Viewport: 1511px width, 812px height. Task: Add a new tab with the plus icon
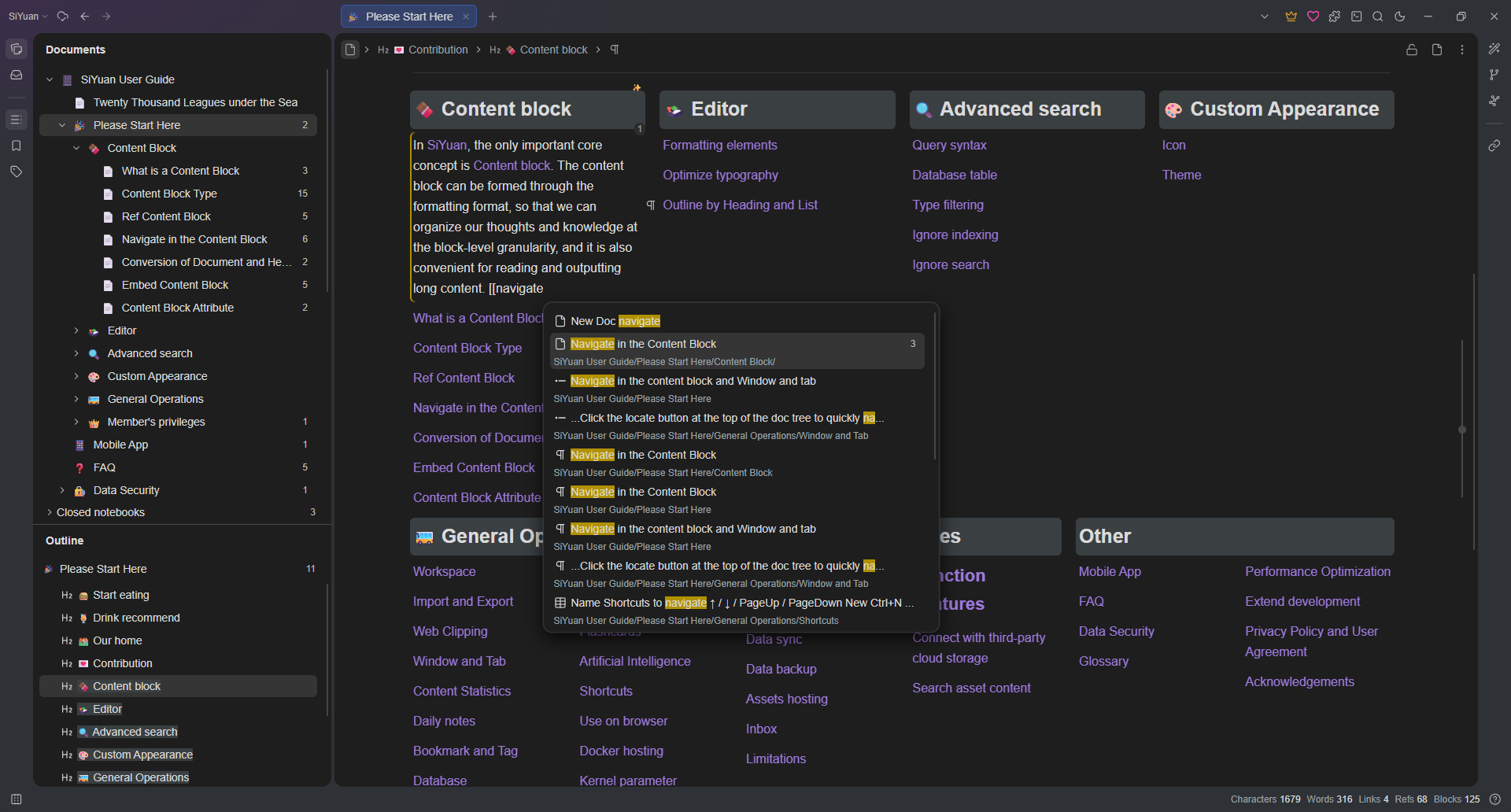coord(493,17)
